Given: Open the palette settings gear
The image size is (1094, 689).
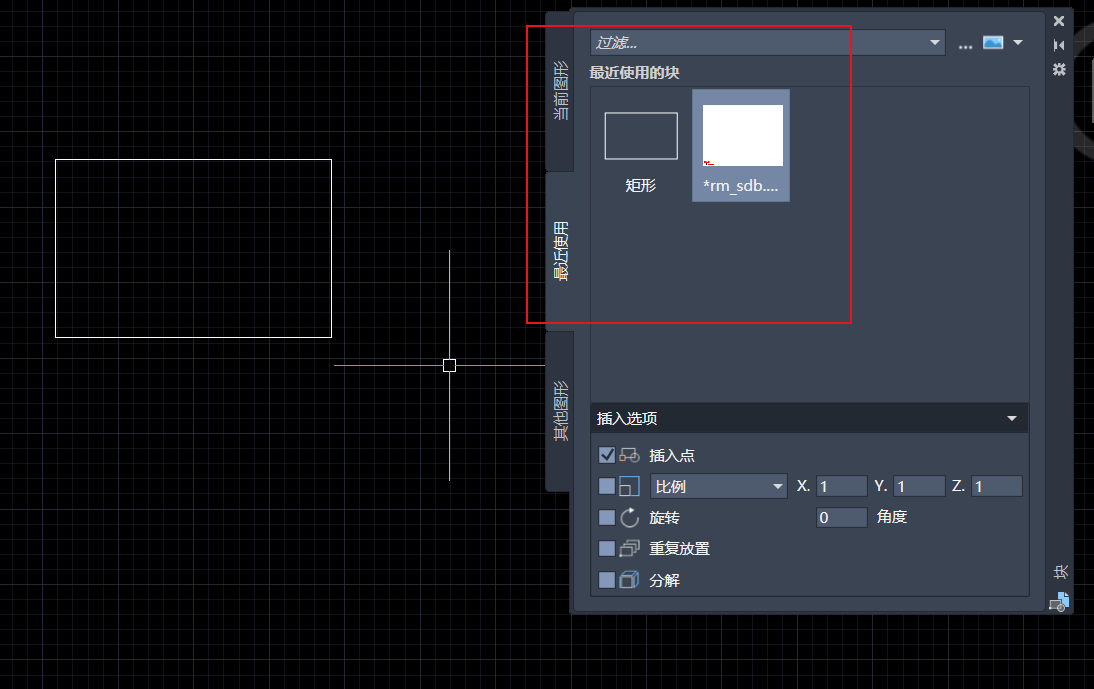Looking at the screenshot, I should click(x=1059, y=70).
